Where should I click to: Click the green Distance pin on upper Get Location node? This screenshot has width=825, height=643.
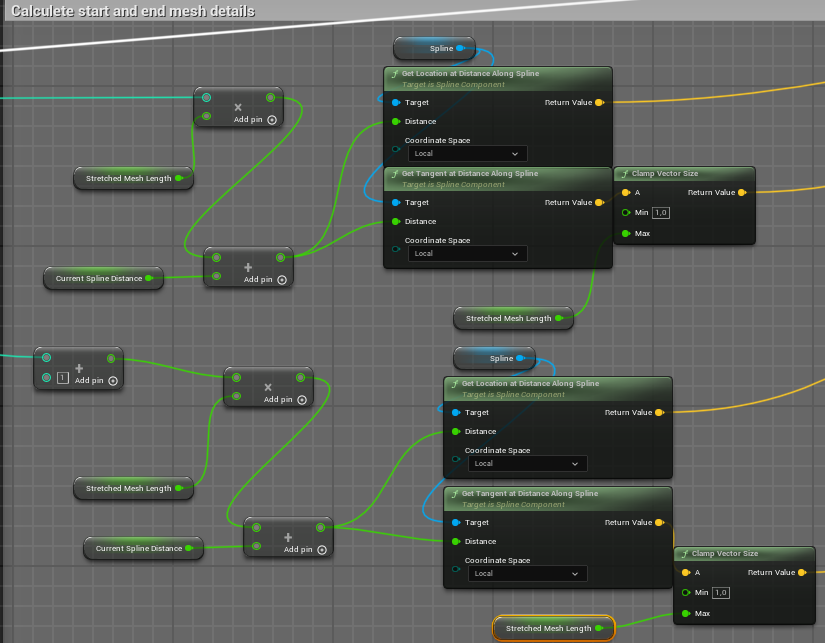tap(396, 122)
